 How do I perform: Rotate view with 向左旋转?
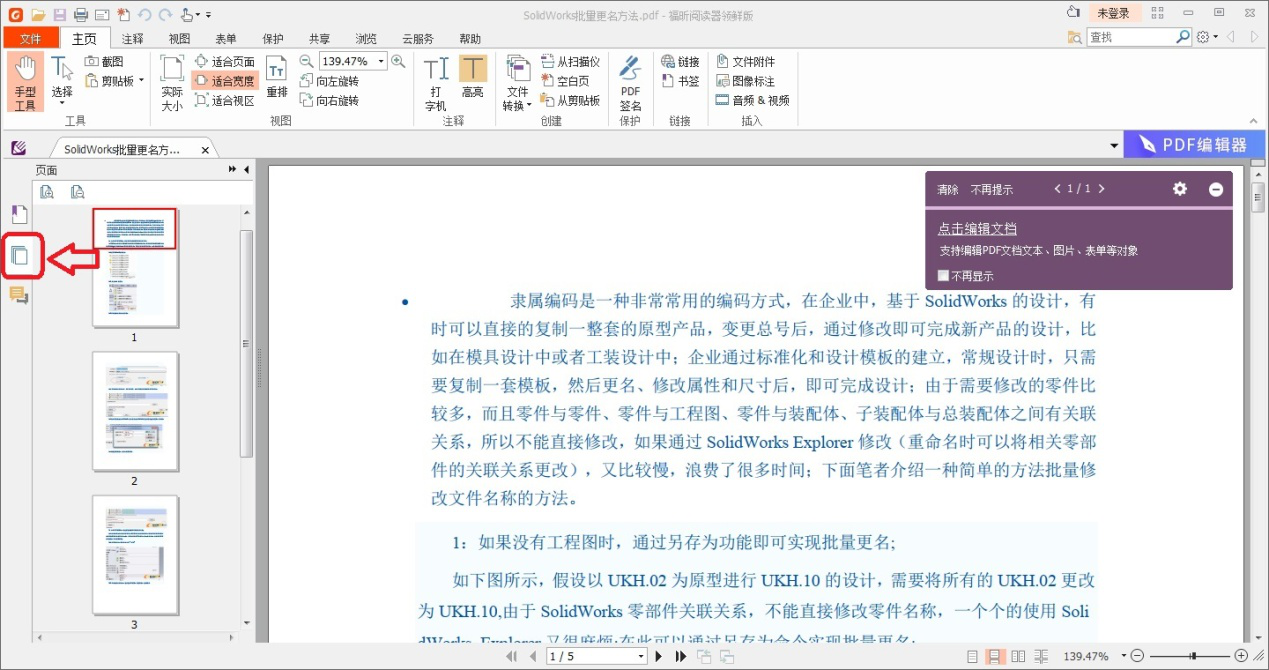pos(329,81)
